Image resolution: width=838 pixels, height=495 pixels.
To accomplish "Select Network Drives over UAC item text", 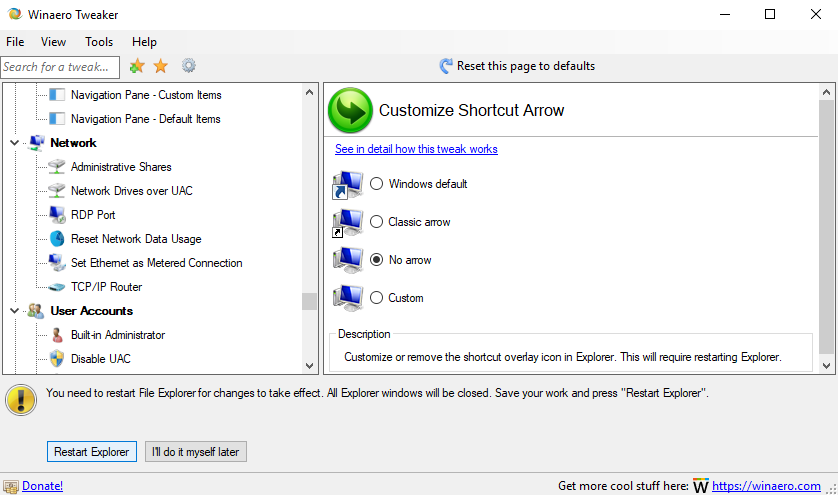I will pos(131,191).
